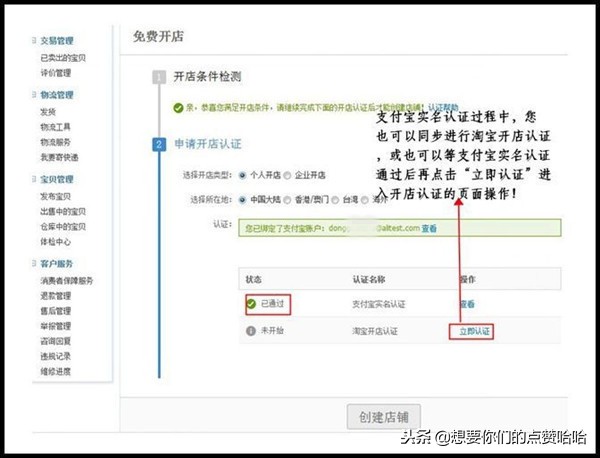Click 淘宝开店认证 name cell
This screenshot has height=458, width=600.
pos(375,331)
